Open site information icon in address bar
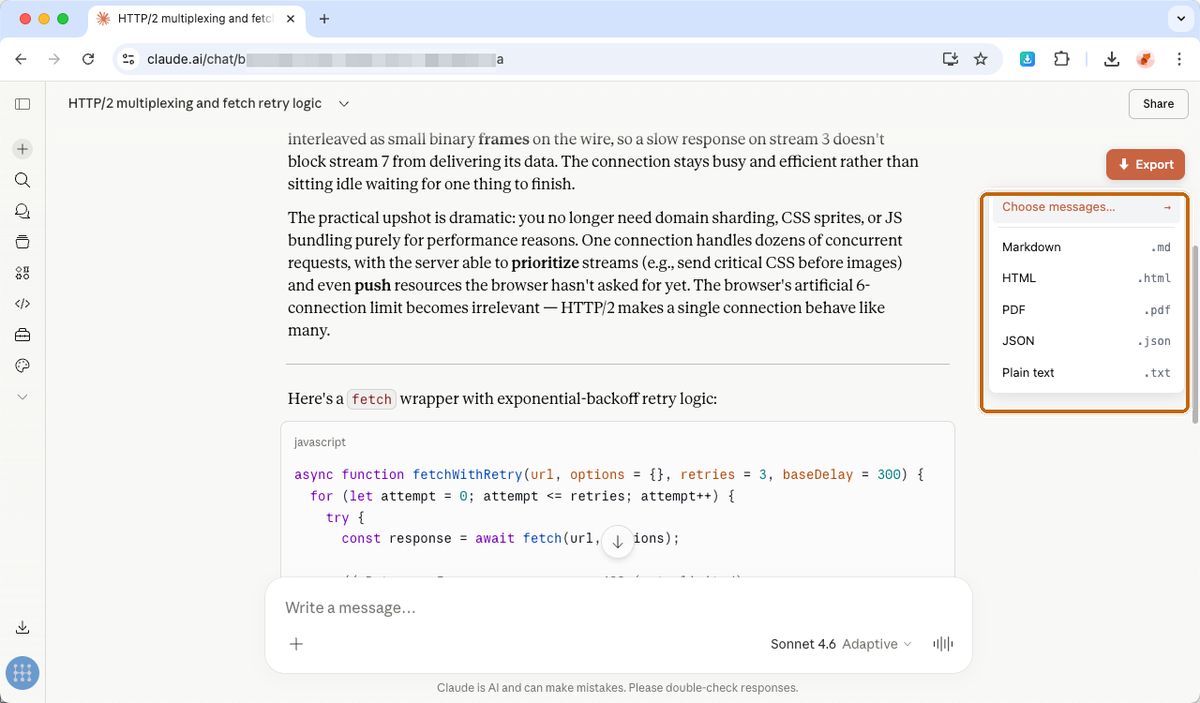 coord(128,60)
